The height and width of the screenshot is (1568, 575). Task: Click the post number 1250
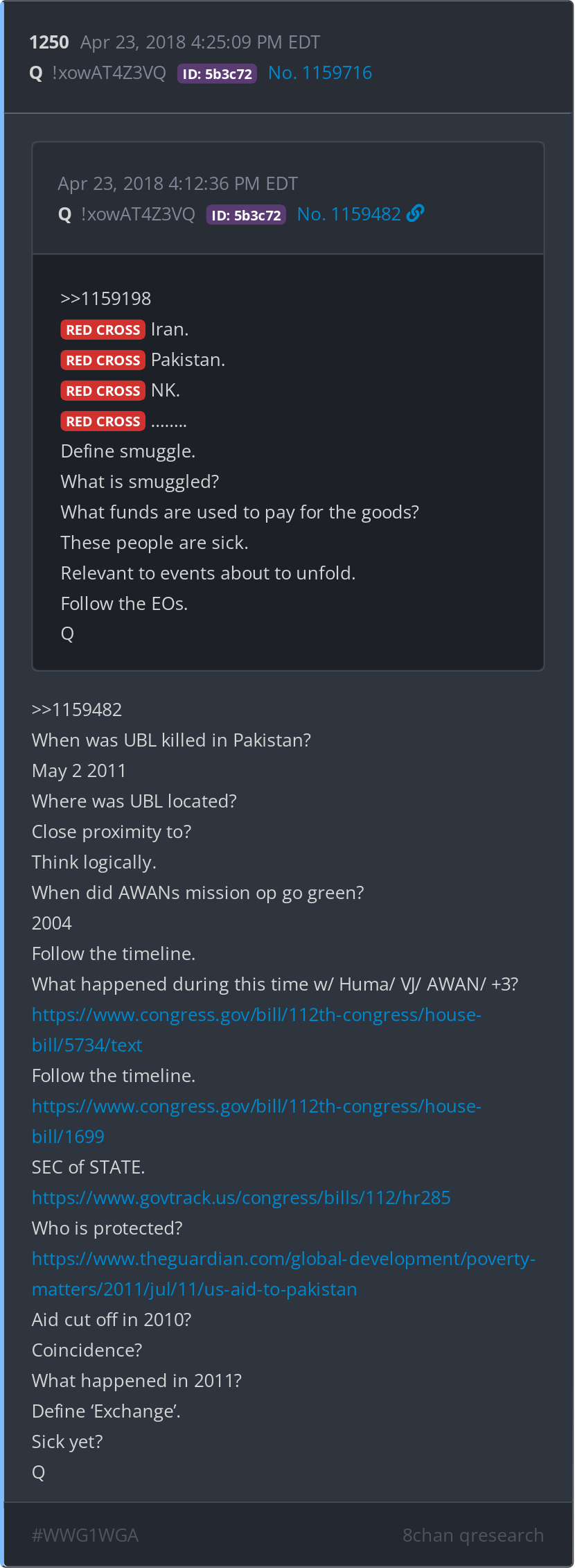click(x=49, y=42)
